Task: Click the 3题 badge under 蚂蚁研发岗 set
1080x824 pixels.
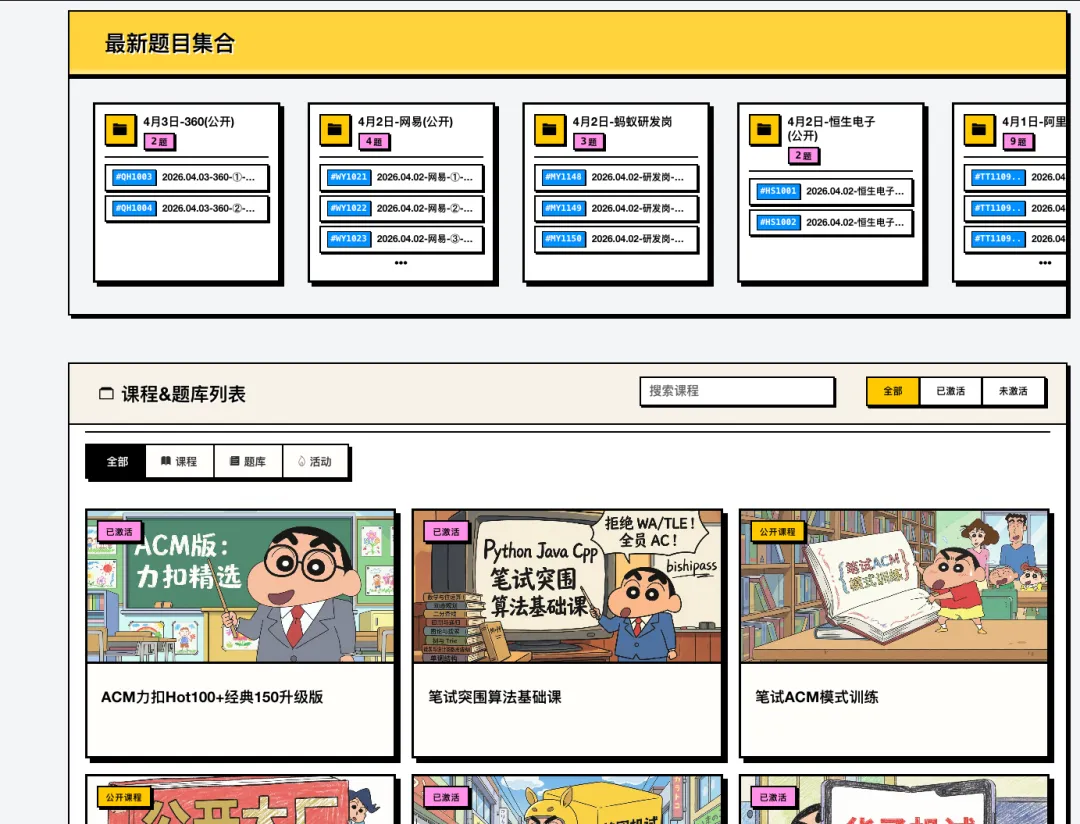Action: (588, 141)
